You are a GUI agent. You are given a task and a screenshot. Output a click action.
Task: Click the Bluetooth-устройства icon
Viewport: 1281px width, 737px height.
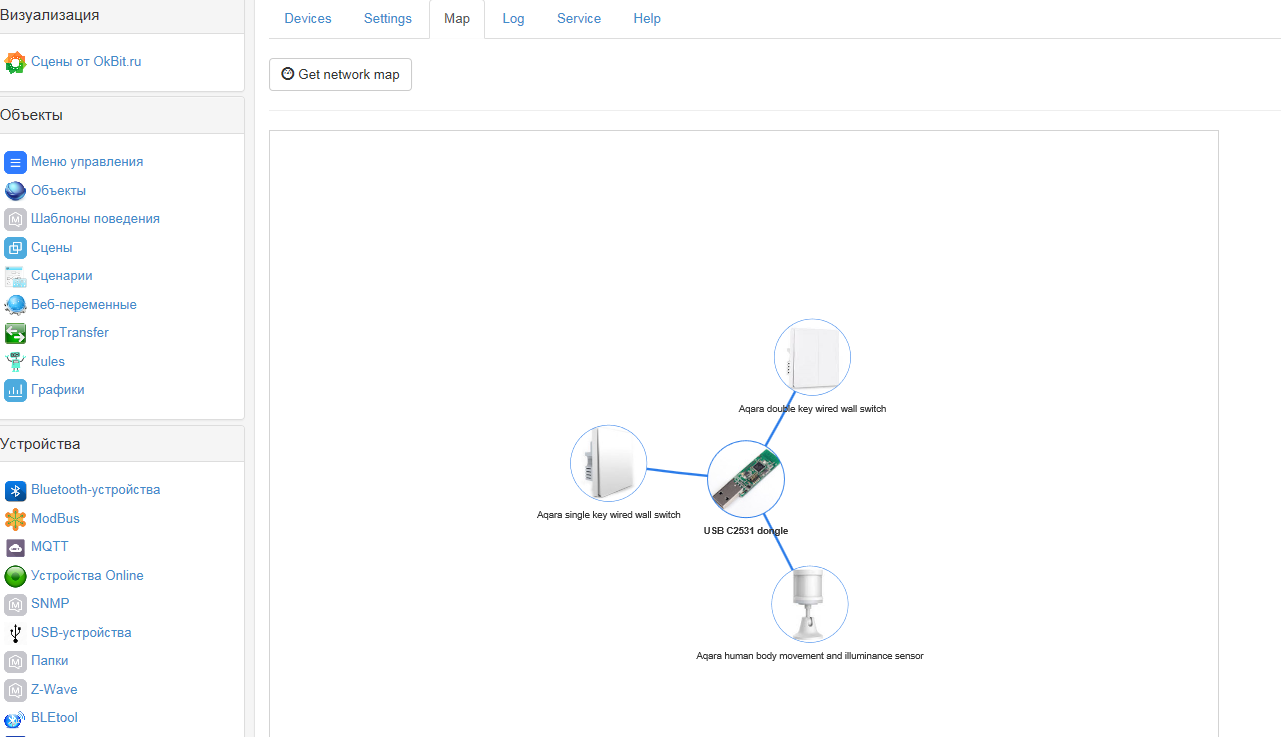pos(15,490)
